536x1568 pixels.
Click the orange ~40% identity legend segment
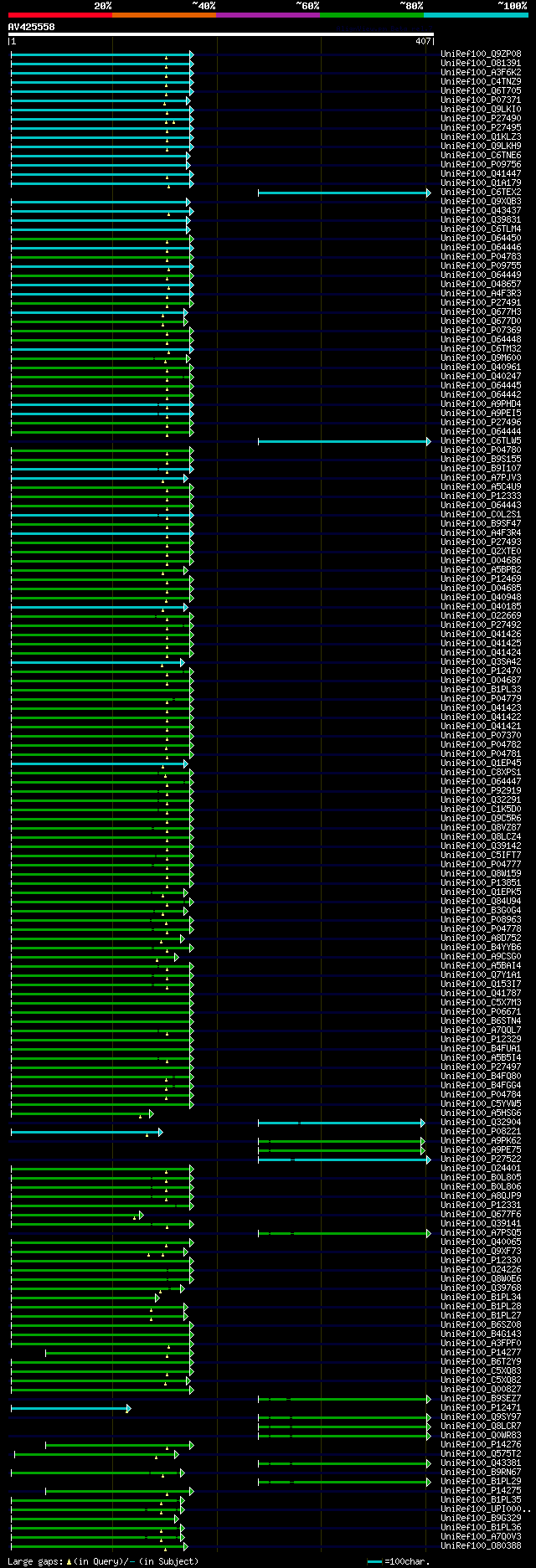164,14
